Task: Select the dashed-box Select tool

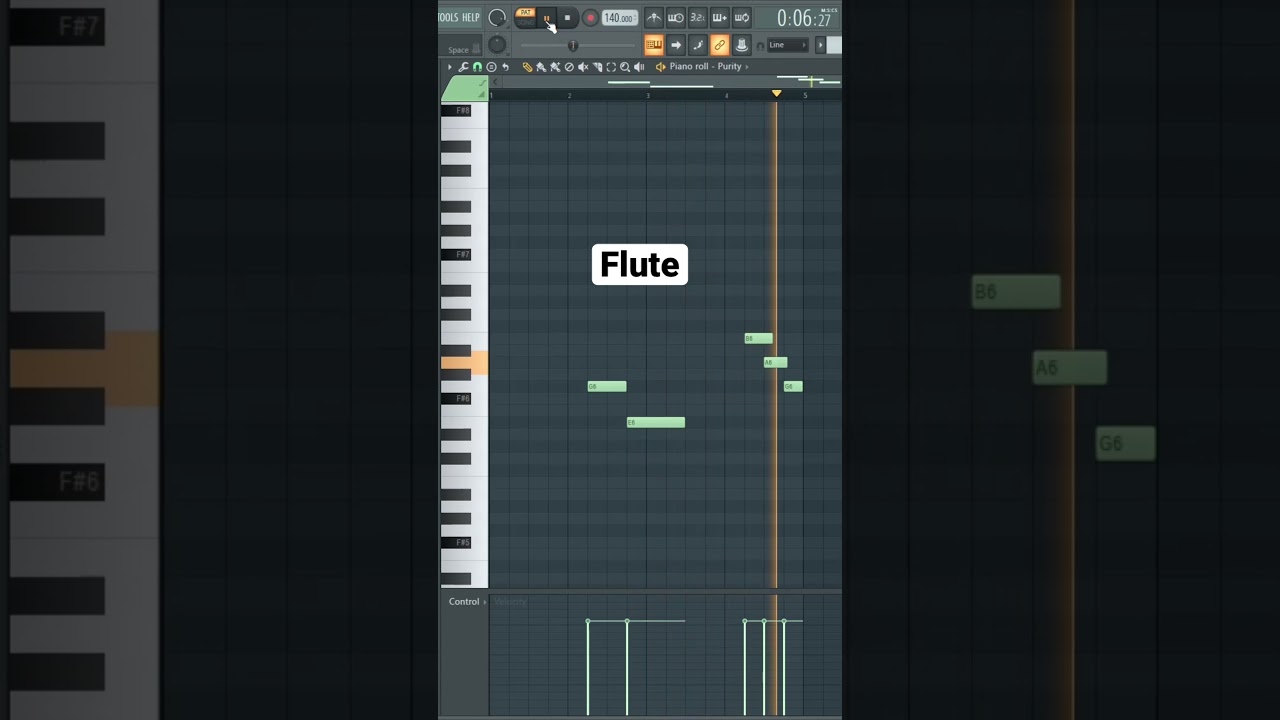Action: (x=611, y=67)
